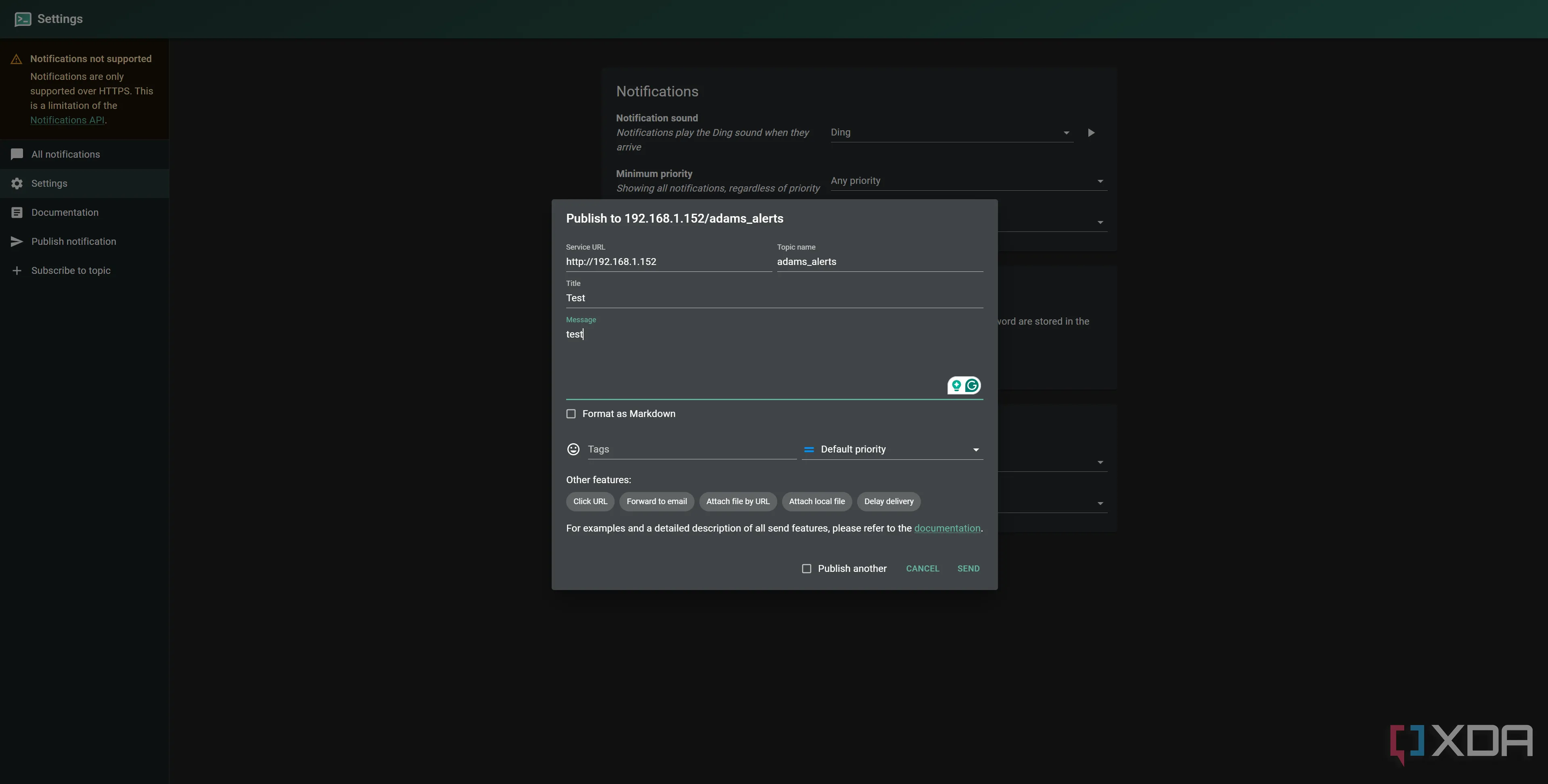
Task: Click the SEND button
Action: (x=968, y=568)
